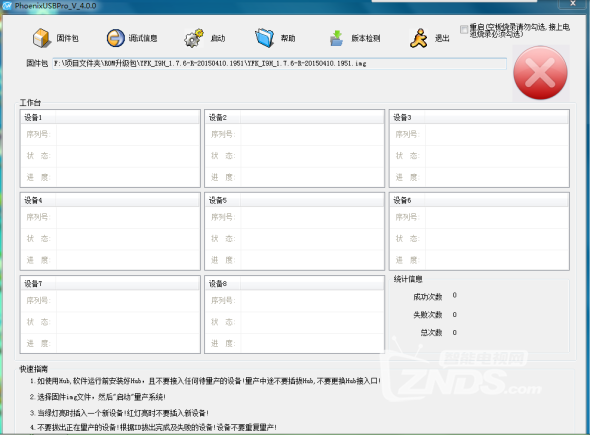
Task: Click quick guide step 2 about img file
Action: (x=97, y=397)
